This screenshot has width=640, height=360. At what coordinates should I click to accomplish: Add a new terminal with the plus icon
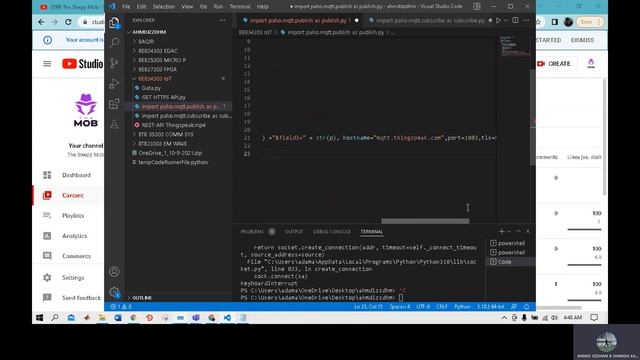pos(502,231)
